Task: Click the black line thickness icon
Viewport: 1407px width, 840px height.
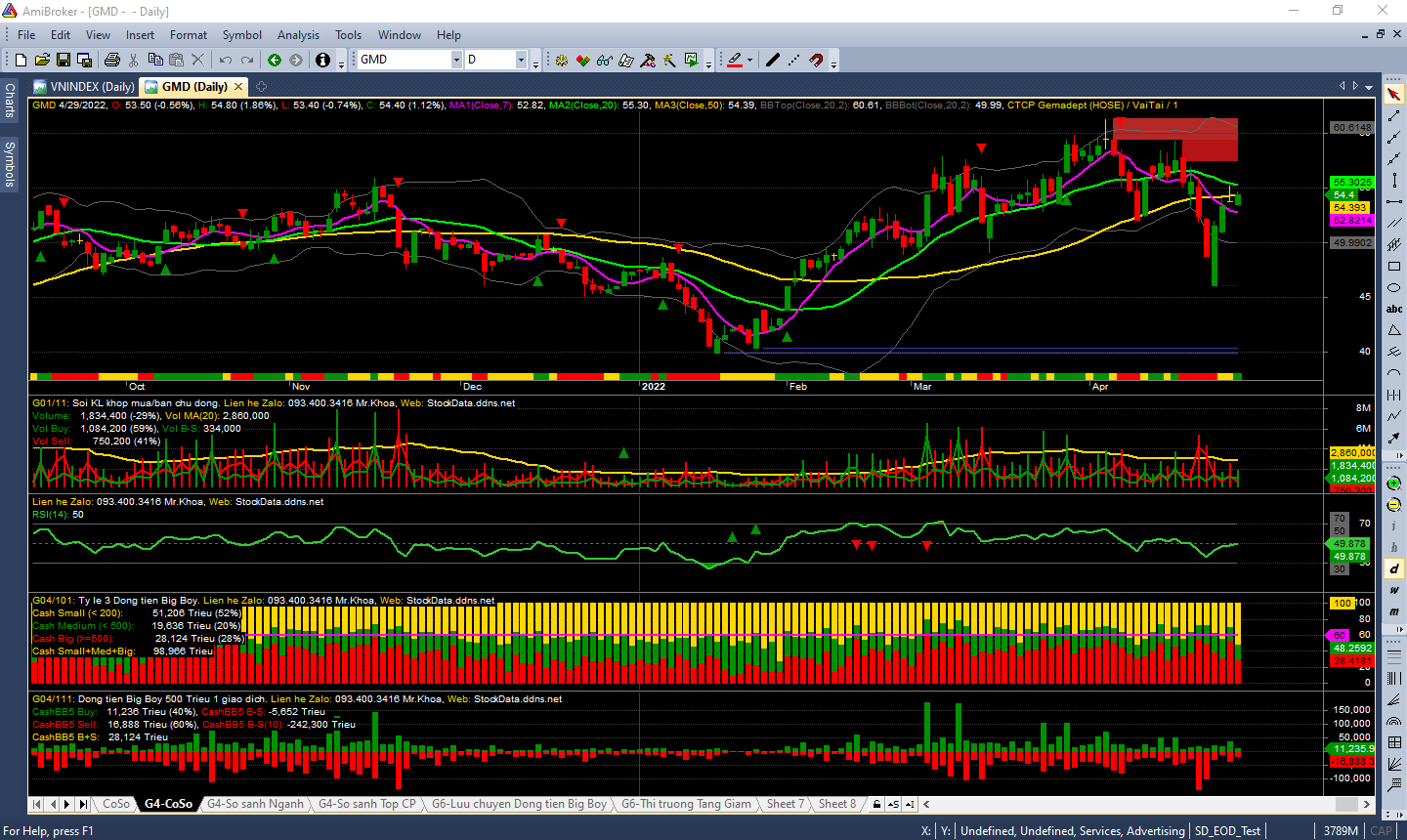Action: coord(773,60)
